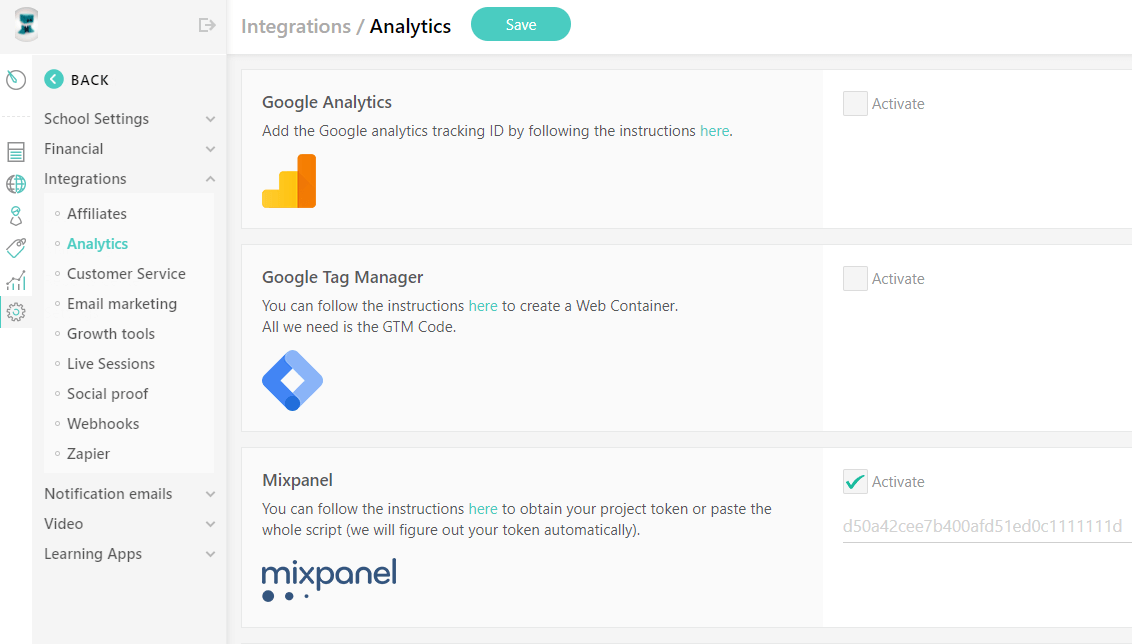The image size is (1132, 644).
Task: Expand the School Settings section
Action: [129, 118]
